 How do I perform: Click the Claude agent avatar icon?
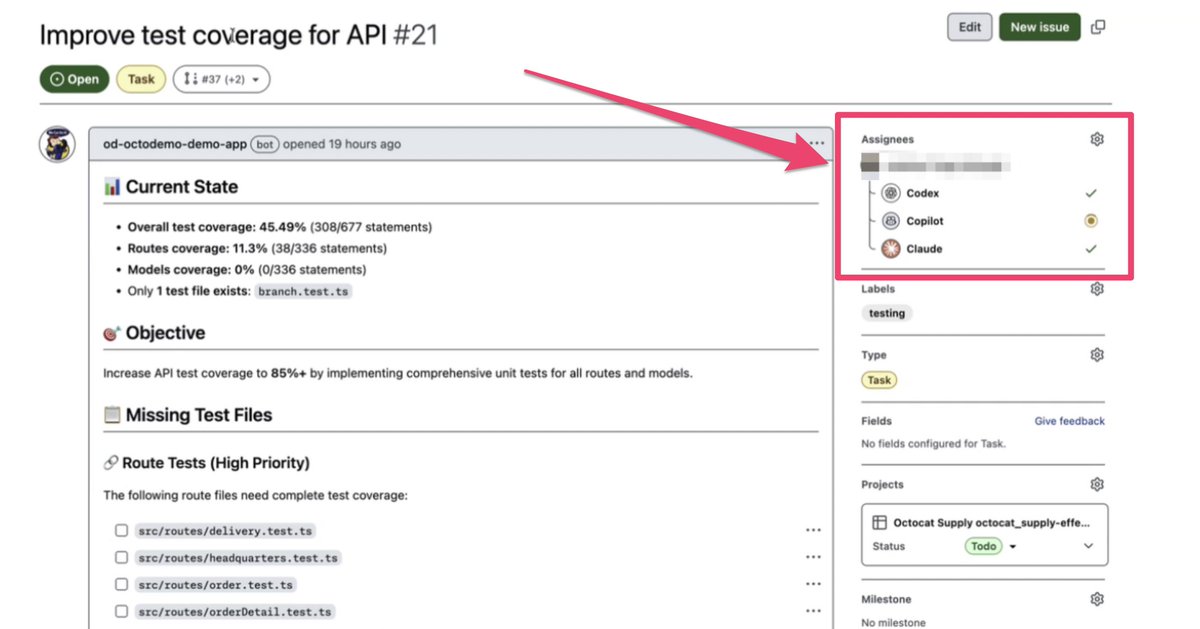coord(890,249)
